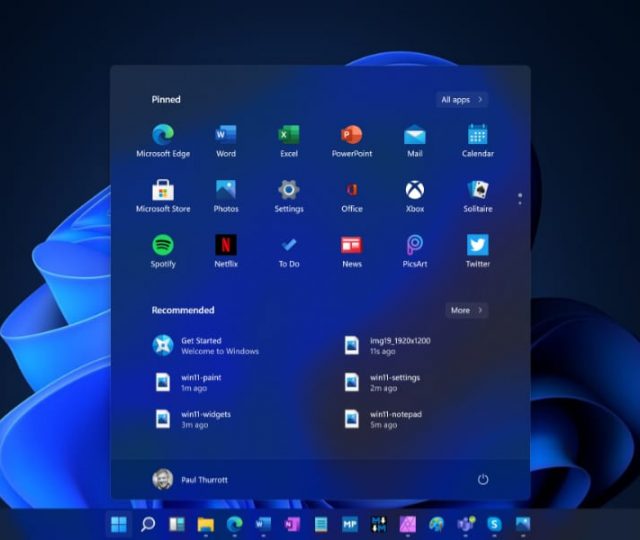Click the Power button

(x=483, y=479)
